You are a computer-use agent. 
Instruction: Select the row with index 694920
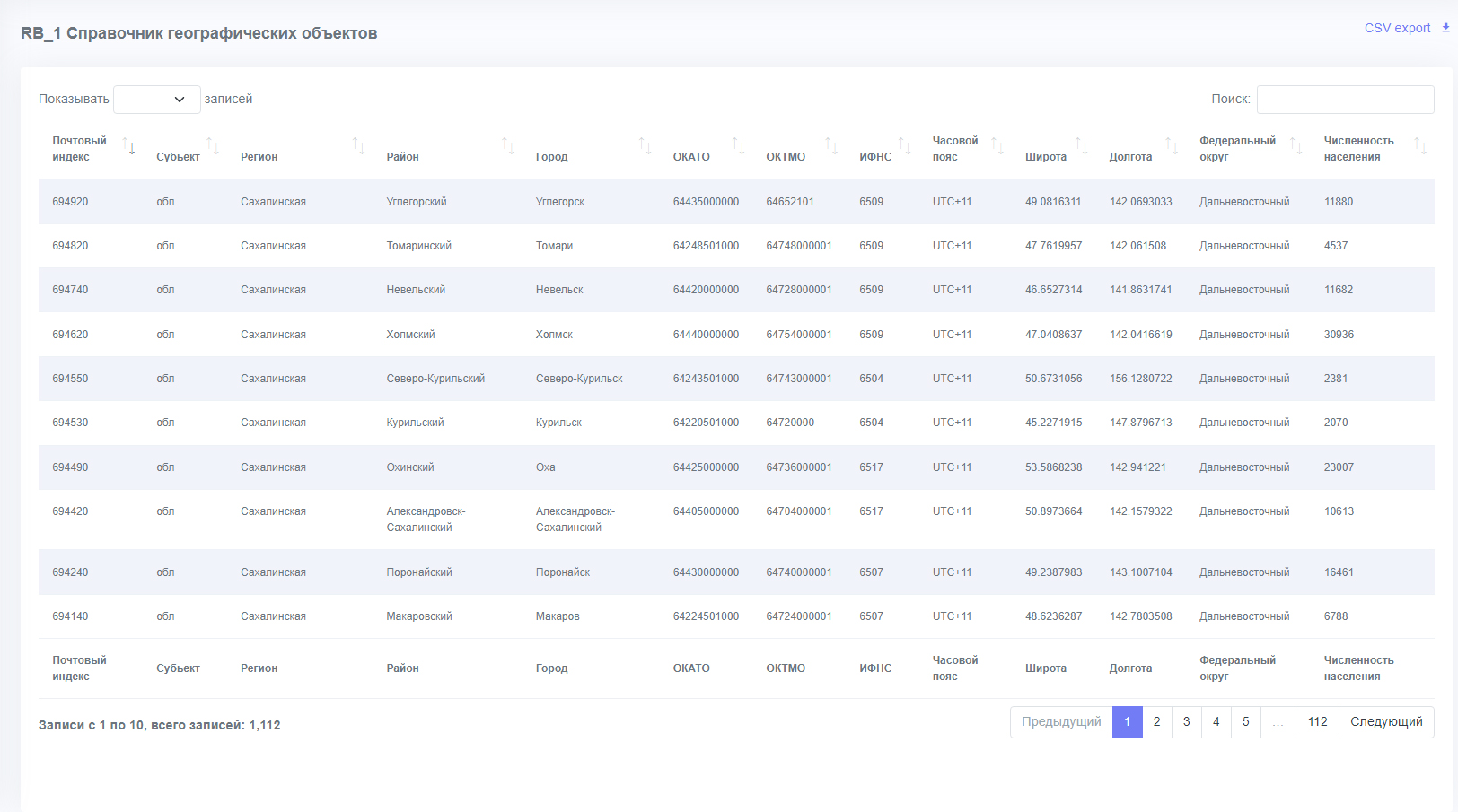[736, 202]
